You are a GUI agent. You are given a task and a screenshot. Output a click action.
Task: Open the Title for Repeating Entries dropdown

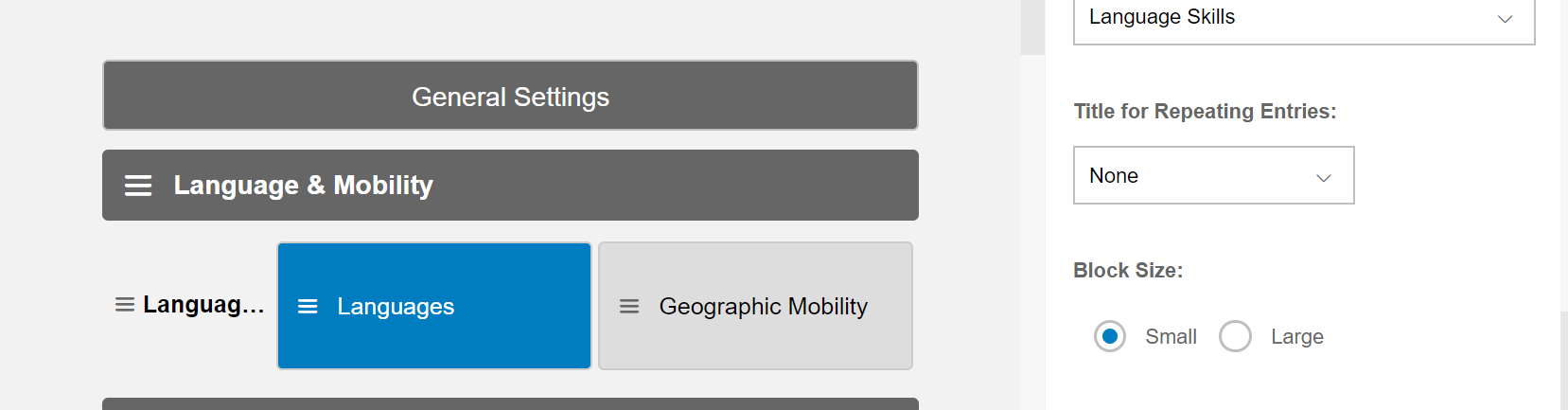1213,175
